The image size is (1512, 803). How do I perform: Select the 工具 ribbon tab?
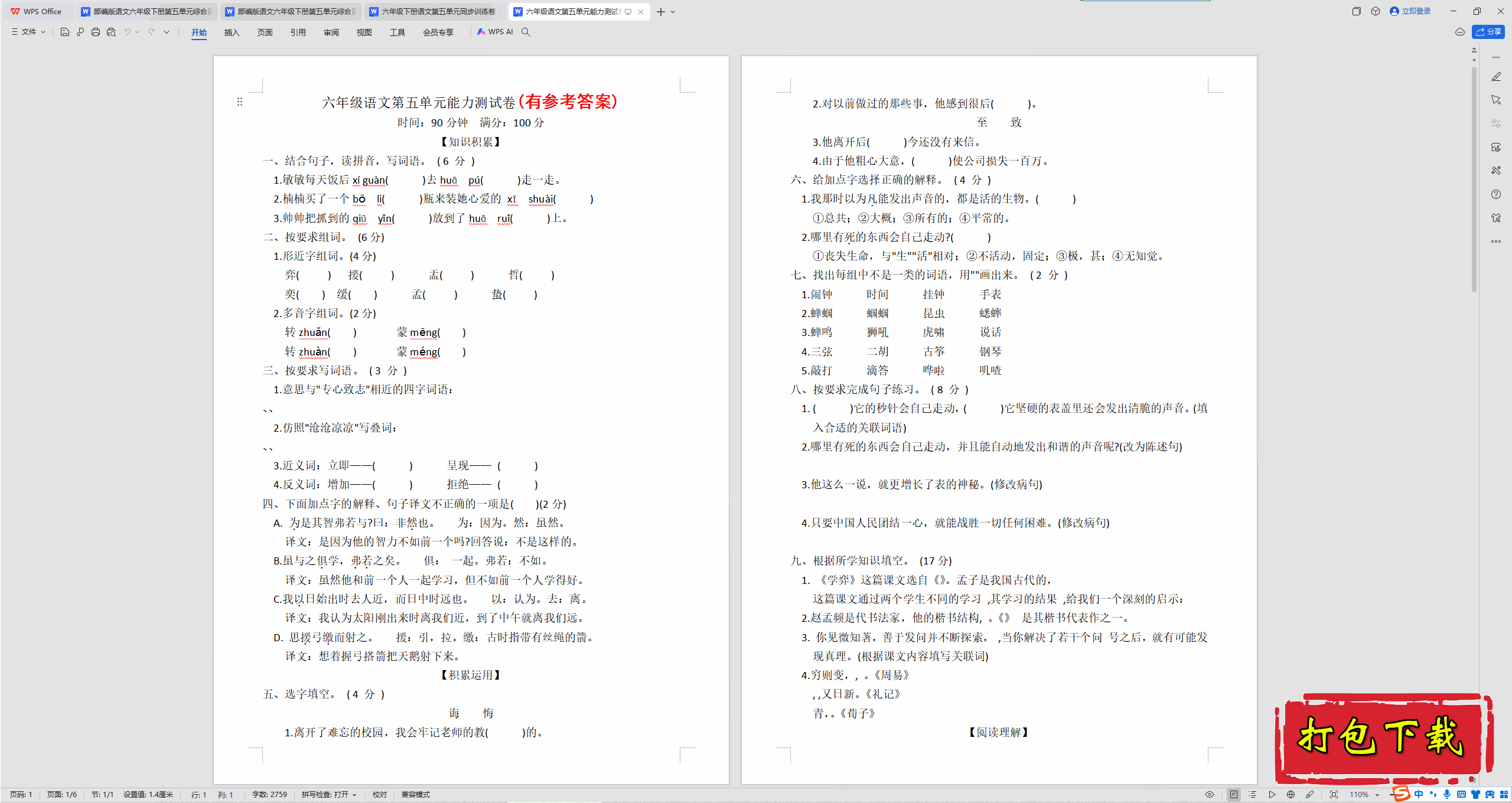tap(397, 32)
